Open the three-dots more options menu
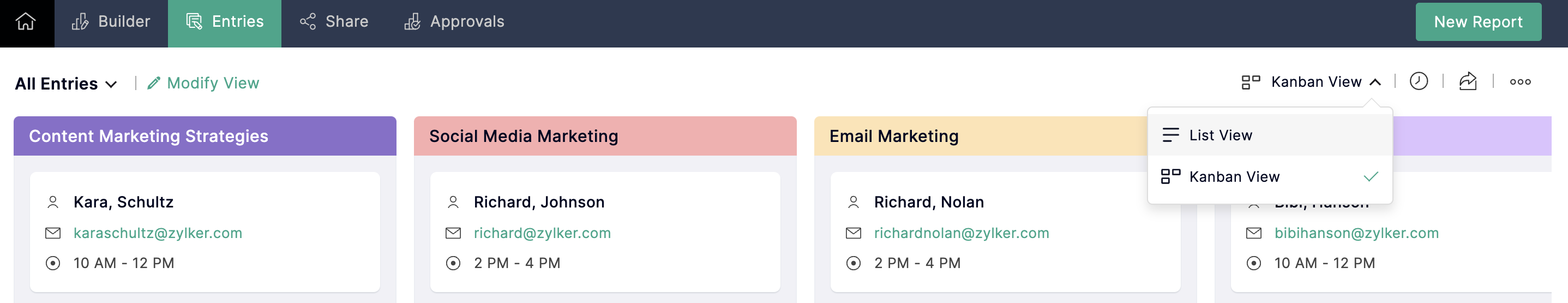 (x=1520, y=82)
